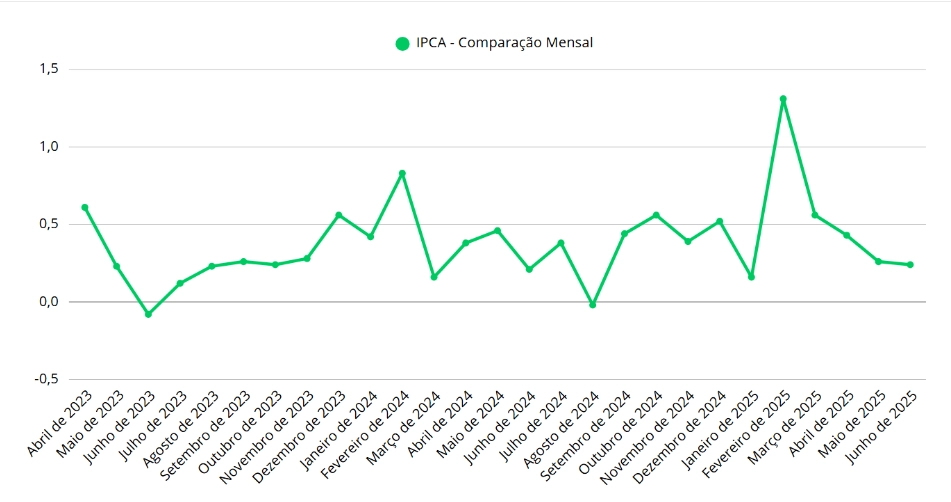Image resolution: width=951 pixels, height=502 pixels.
Task: Click the Maio de 2023 data point
Action: (117, 266)
